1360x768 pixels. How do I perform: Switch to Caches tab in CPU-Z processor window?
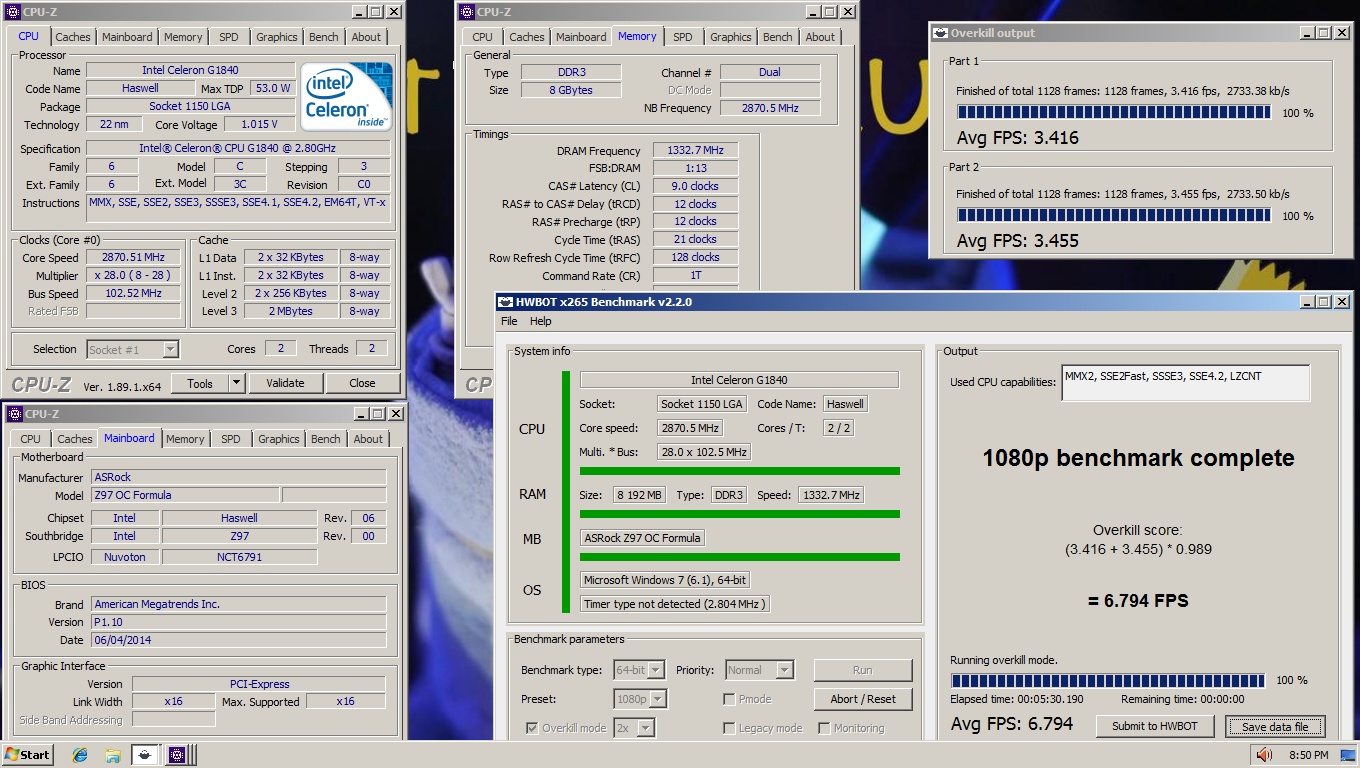point(72,37)
